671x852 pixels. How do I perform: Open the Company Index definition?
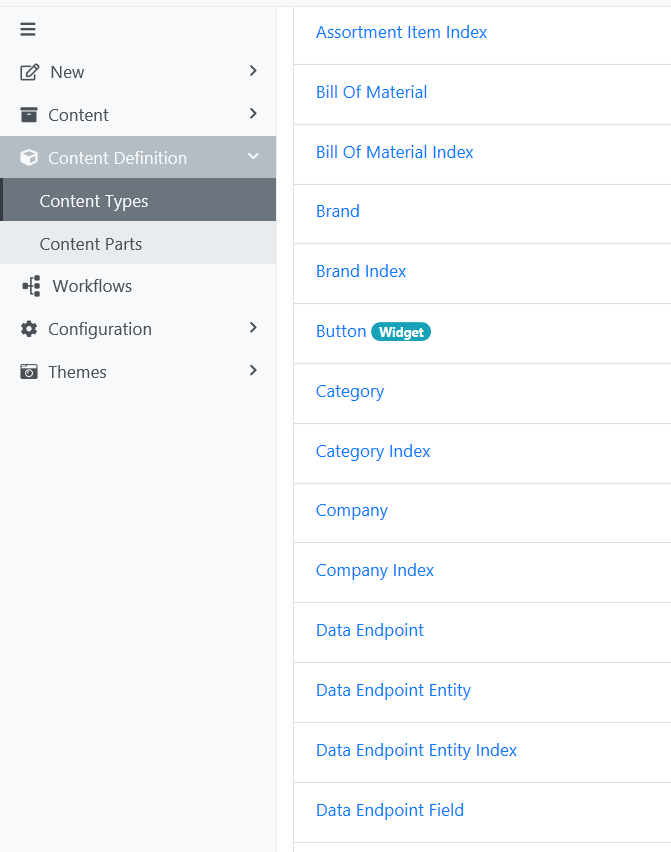(375, 570)
